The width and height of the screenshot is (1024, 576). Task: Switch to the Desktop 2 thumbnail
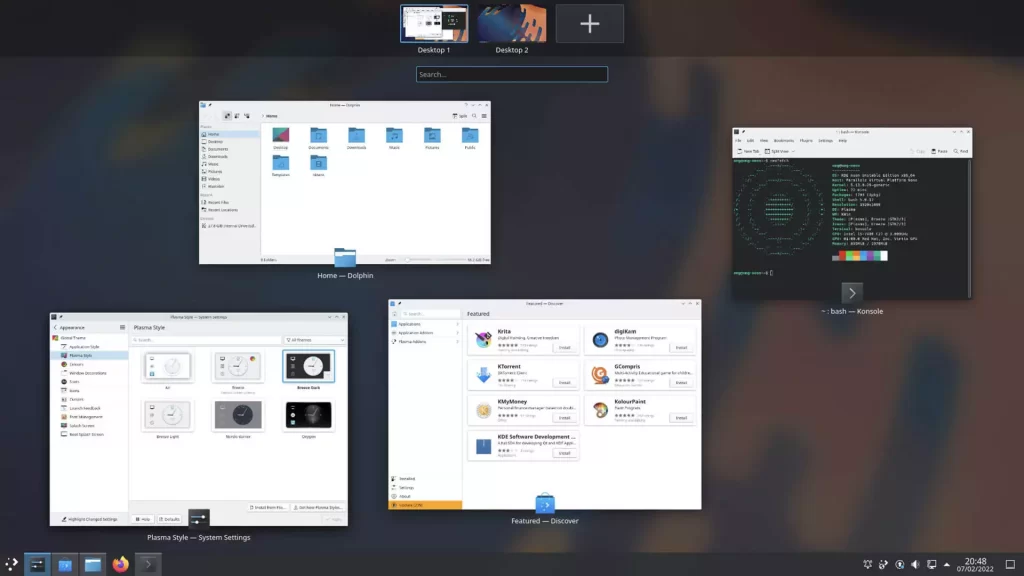coord(511,24)
